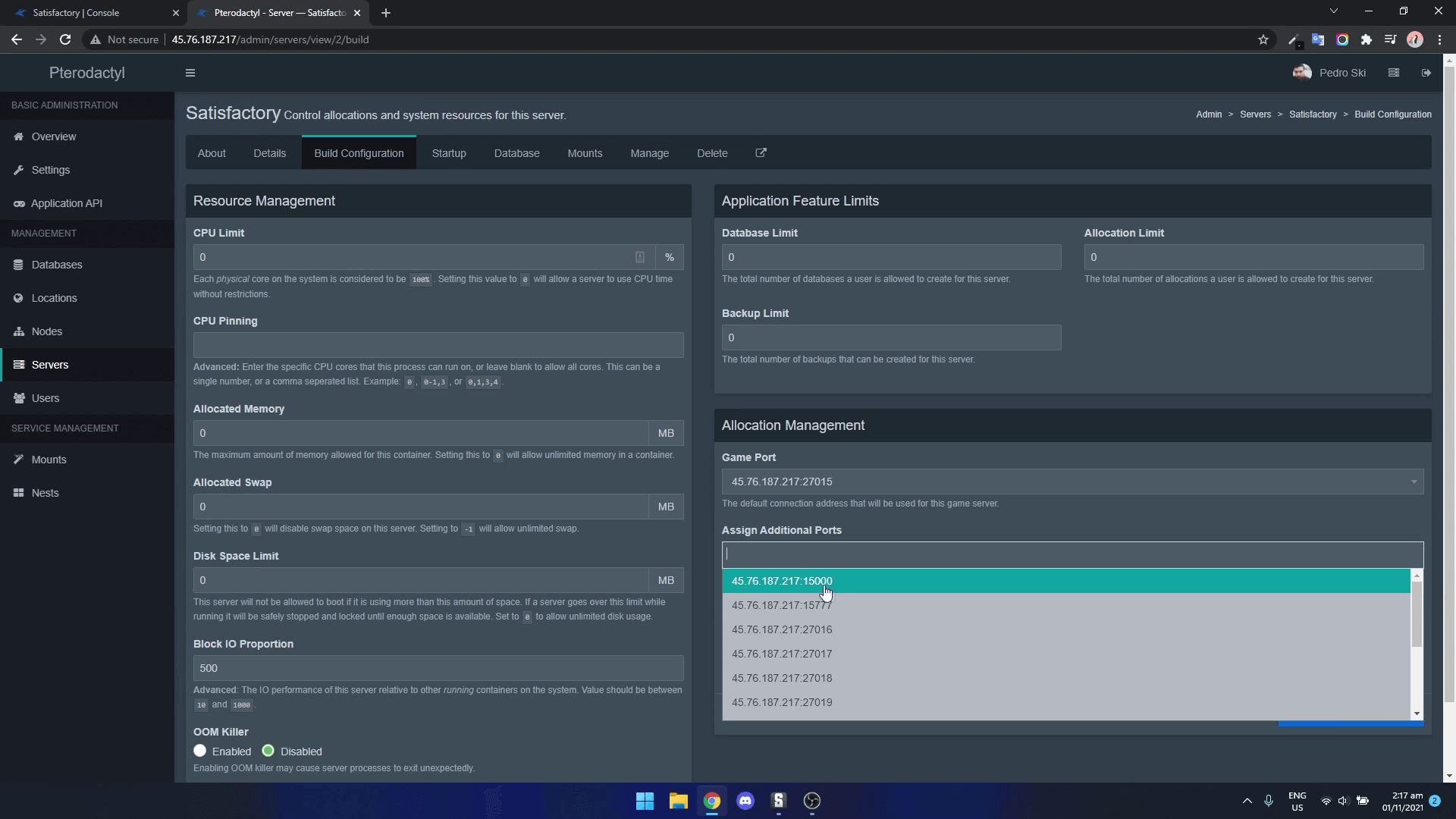Click the Nodes sitemap icon
The width and height of the screenshot is (1456, 819).
pos(18,331)
